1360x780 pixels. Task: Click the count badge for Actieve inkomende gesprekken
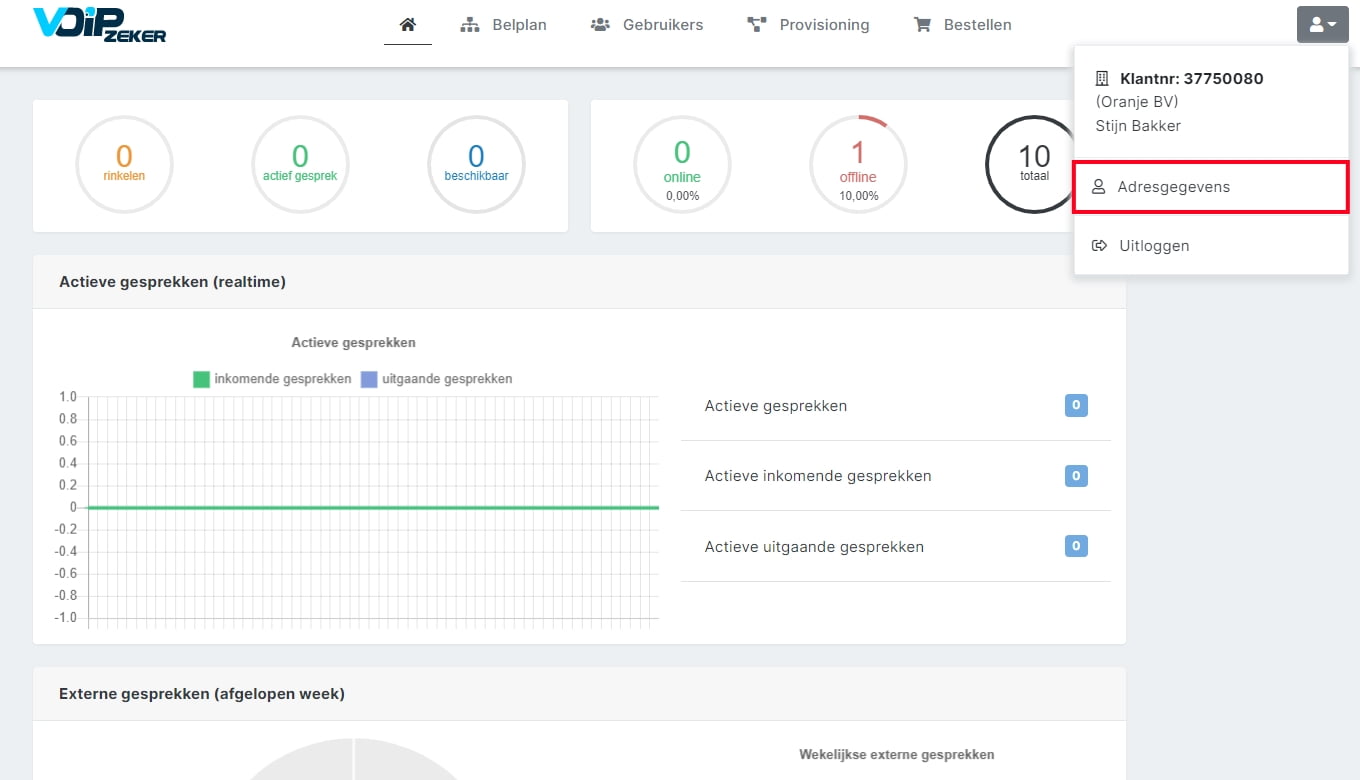click(x=1076, y=476)
